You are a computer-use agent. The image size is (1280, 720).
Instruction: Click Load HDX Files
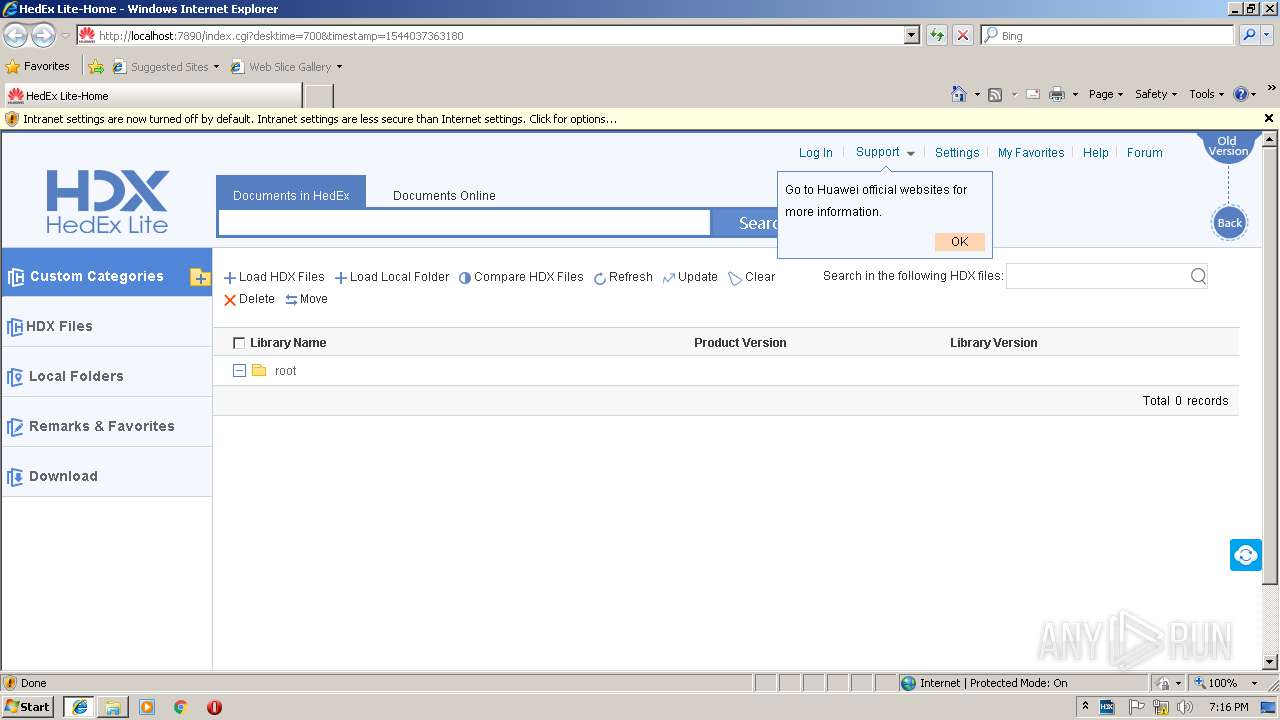(x=274, y=277)
